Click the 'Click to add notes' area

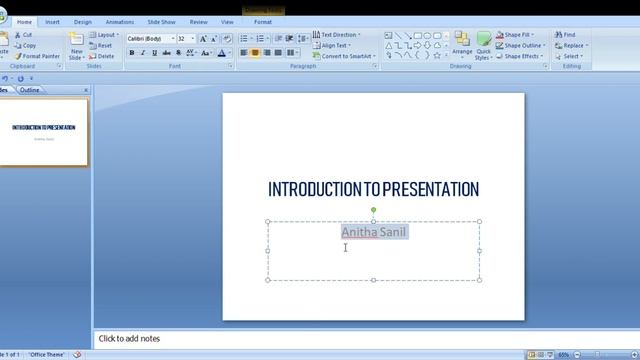coord(367,339)
